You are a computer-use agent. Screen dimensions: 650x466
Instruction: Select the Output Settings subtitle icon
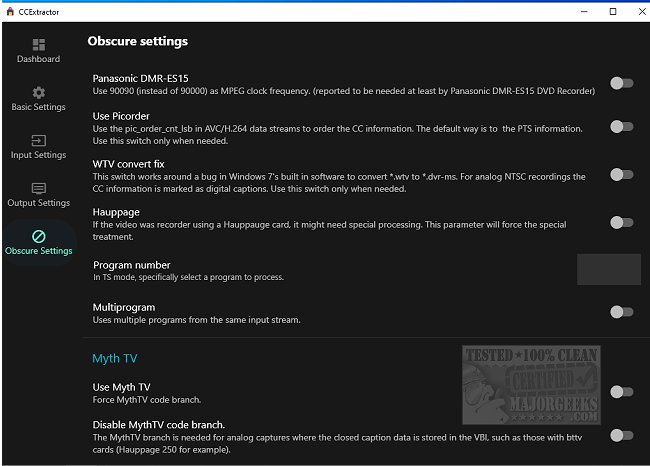(39, 189)
